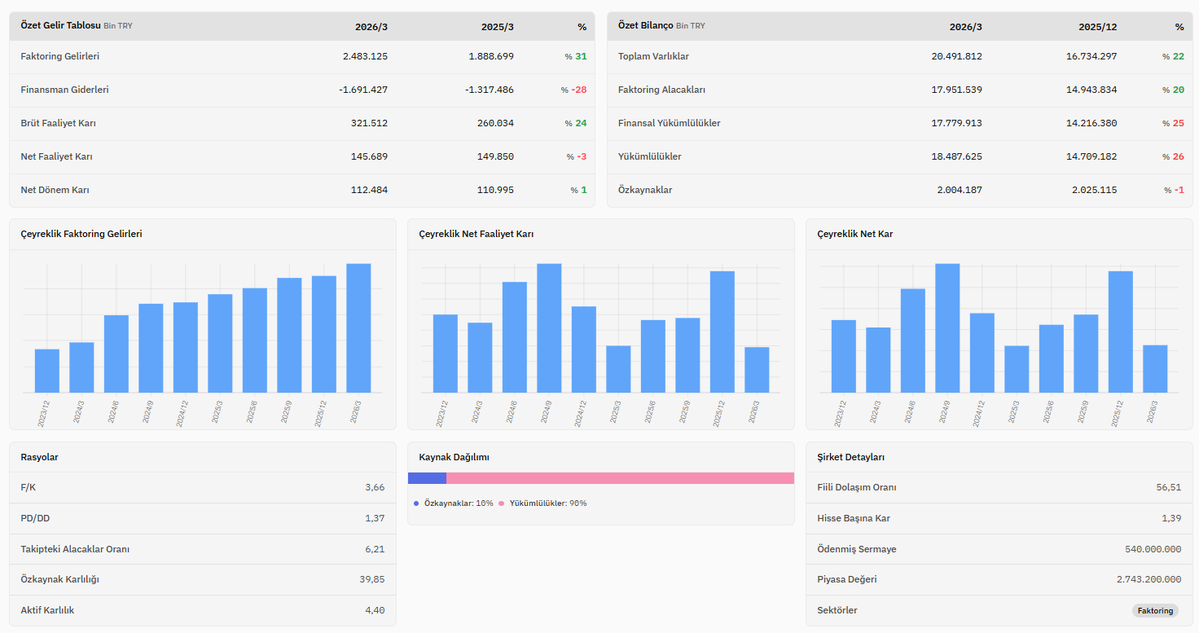Select the 2.004.187 Özkaynaklar value
This screenshot has width=1199, height=633.
pos(960,190)
